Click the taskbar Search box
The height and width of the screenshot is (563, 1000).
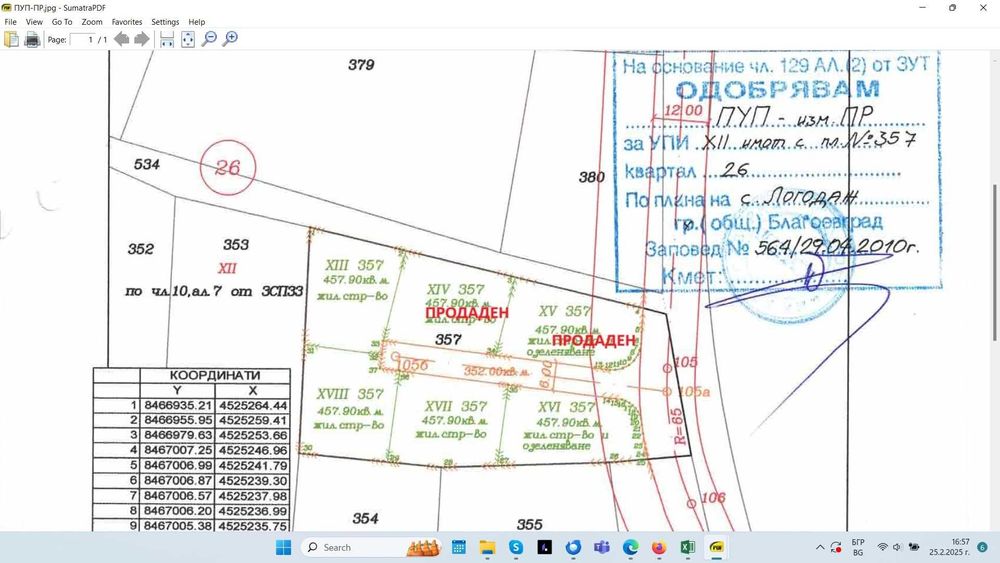[x=373, y=547]
